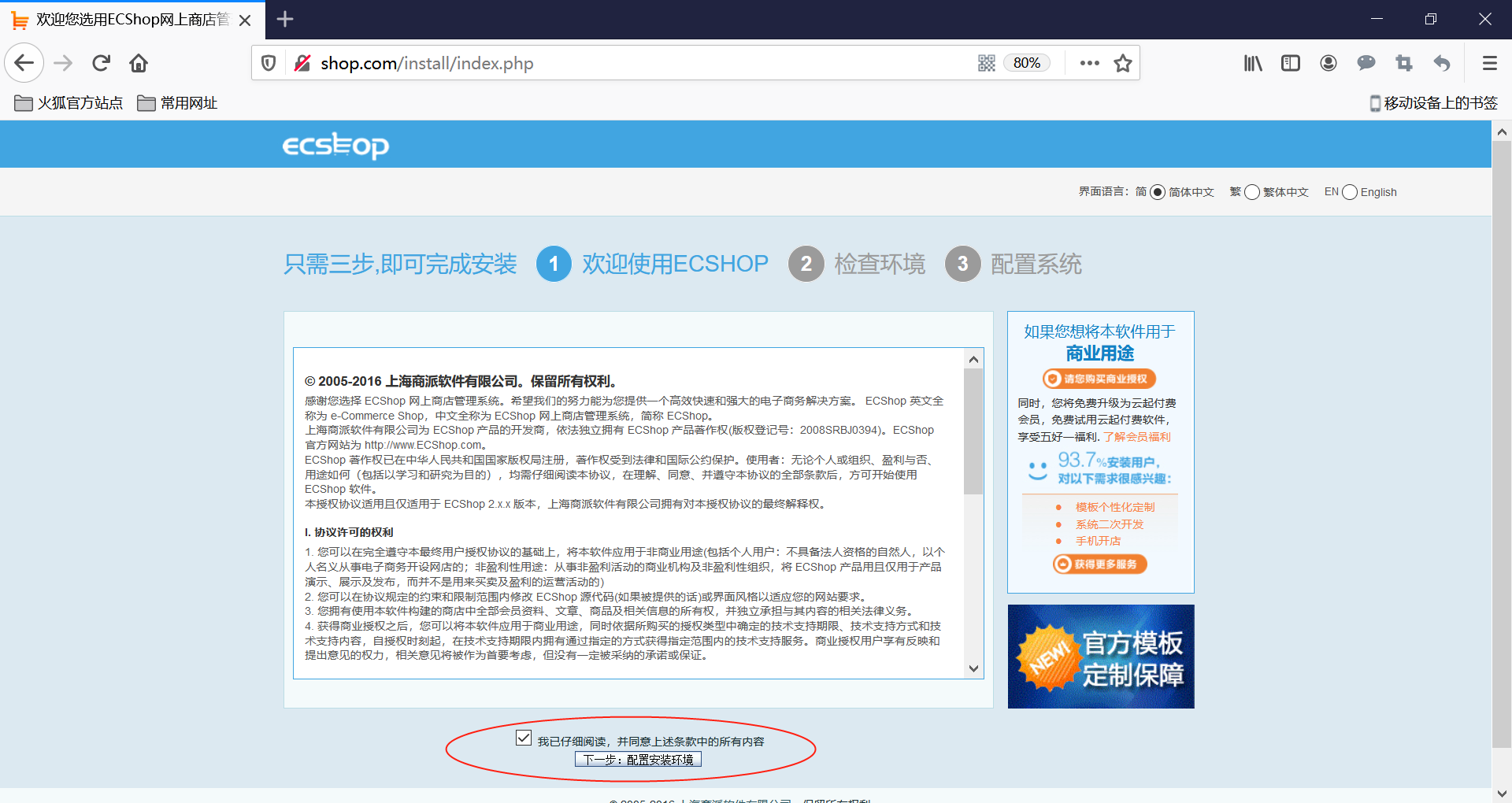
Task: Reset the 80% zoom level badge
Action: point(1027,63)
